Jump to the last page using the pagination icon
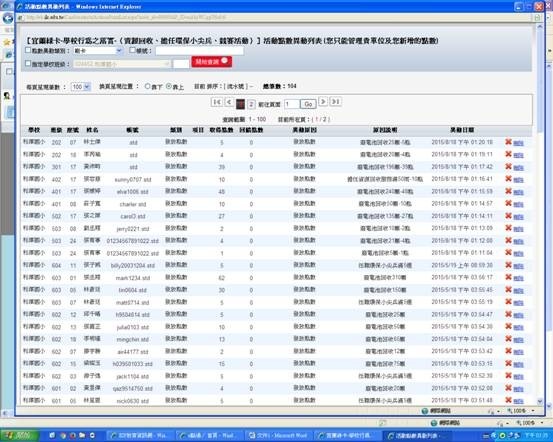 [x=335, y=102]
